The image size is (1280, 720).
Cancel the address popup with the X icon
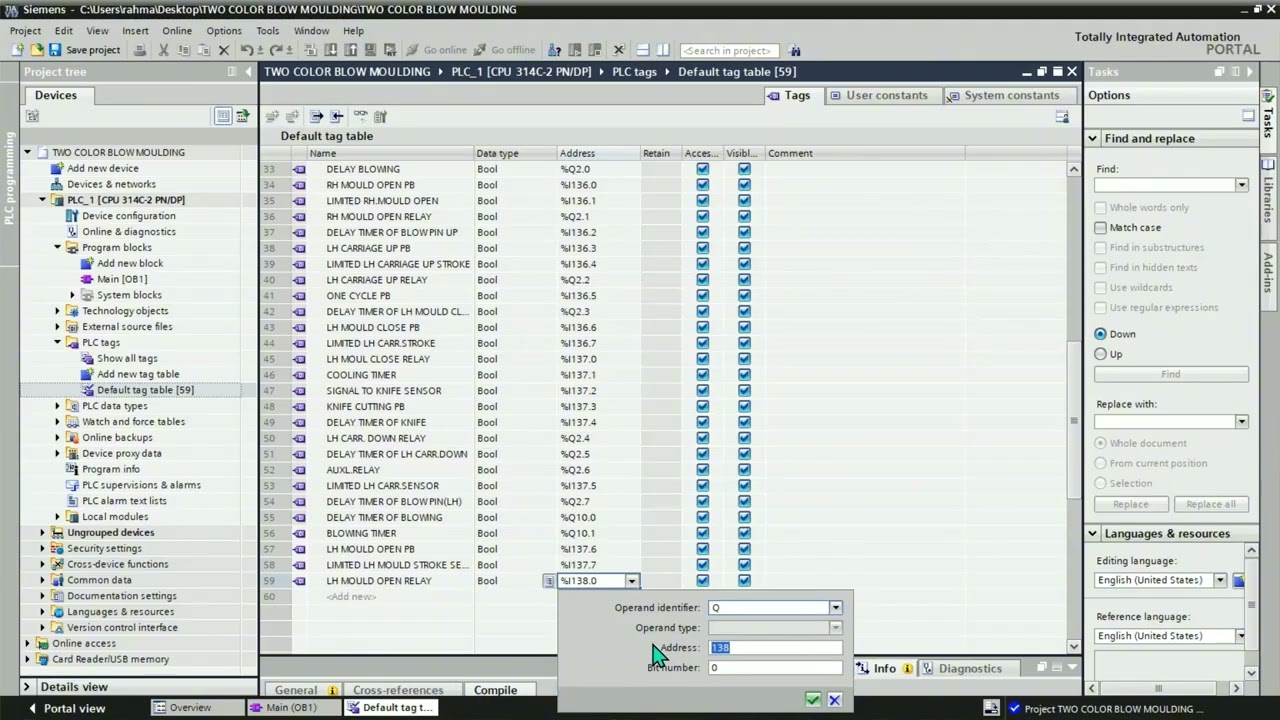click(x=834, y=700)
